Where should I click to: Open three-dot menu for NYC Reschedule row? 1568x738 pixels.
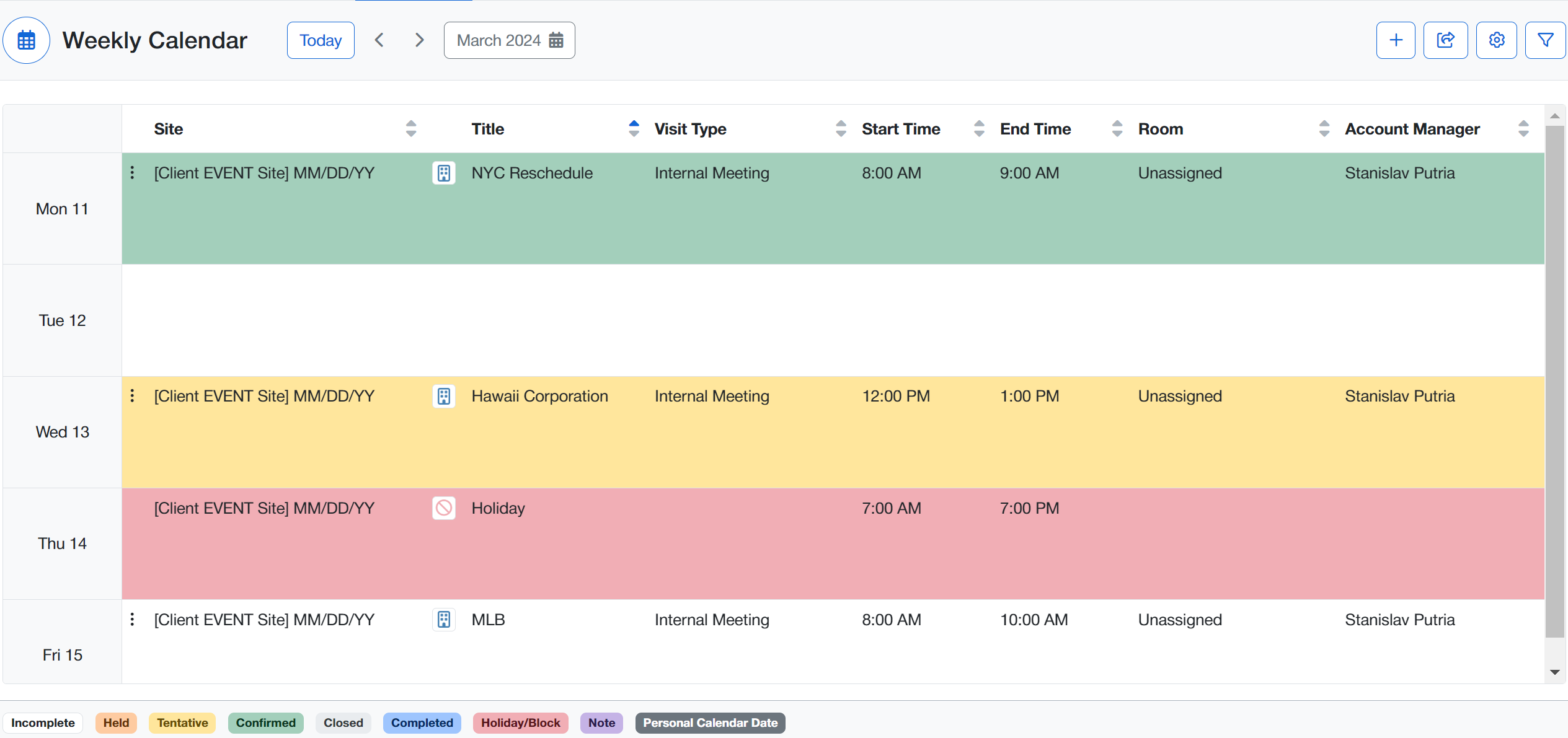(132, 173)
